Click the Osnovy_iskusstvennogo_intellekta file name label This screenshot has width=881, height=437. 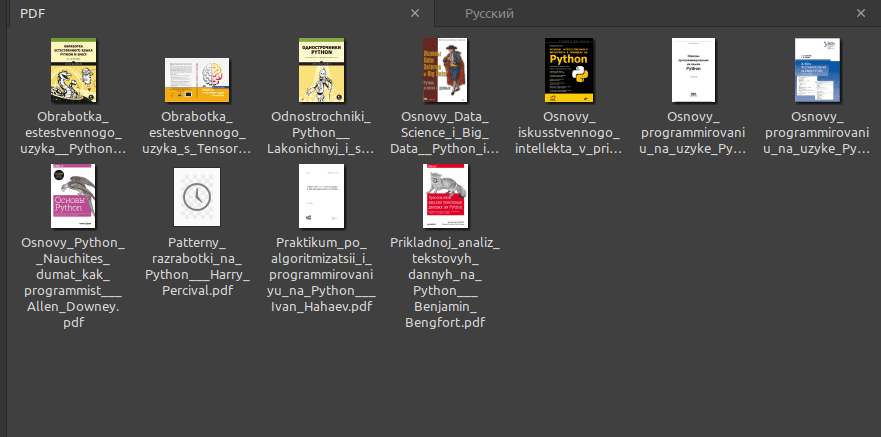coord(568,133)
